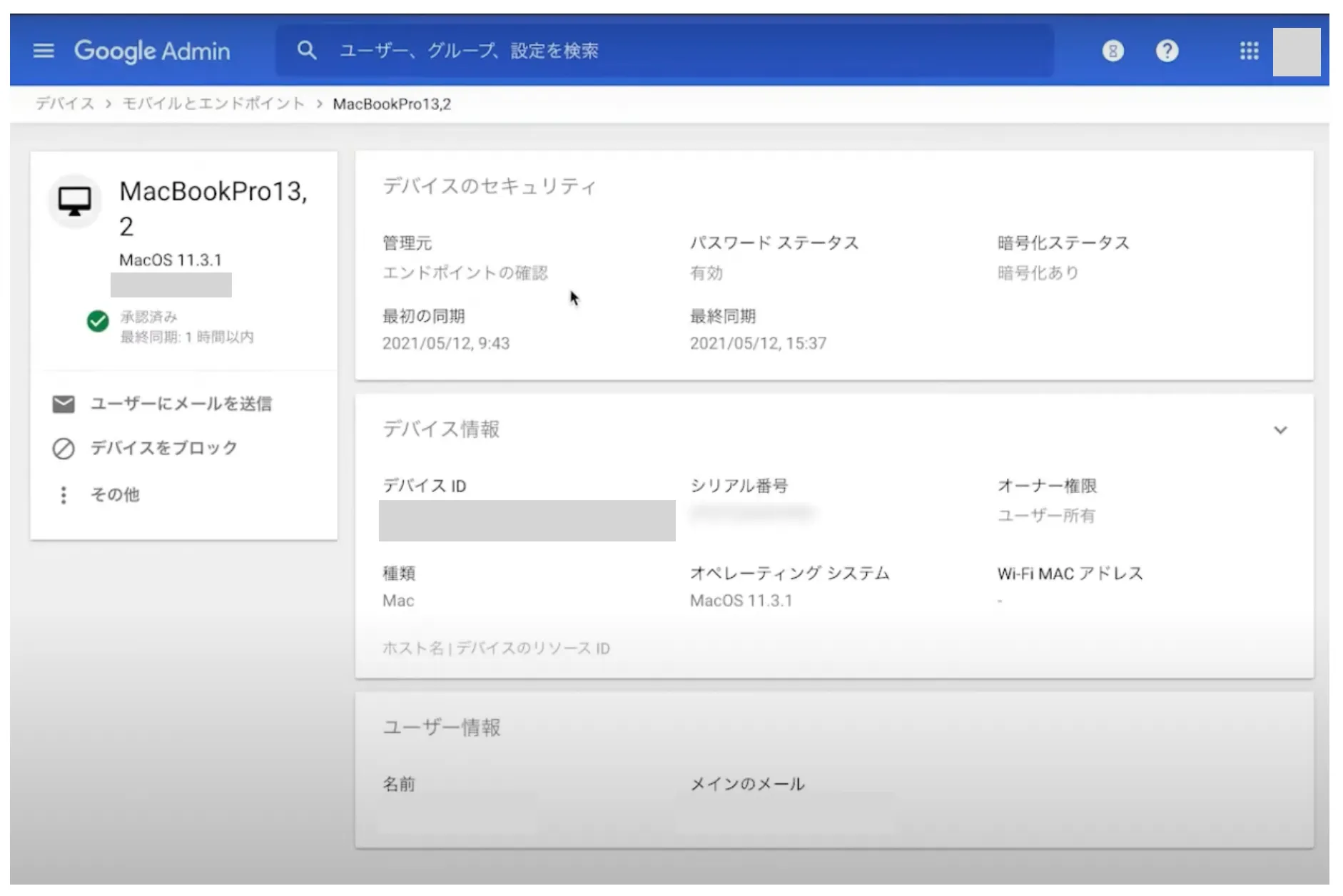Click エンドポイントの確認 value
1343x896 pixels.
pos(465,273)
